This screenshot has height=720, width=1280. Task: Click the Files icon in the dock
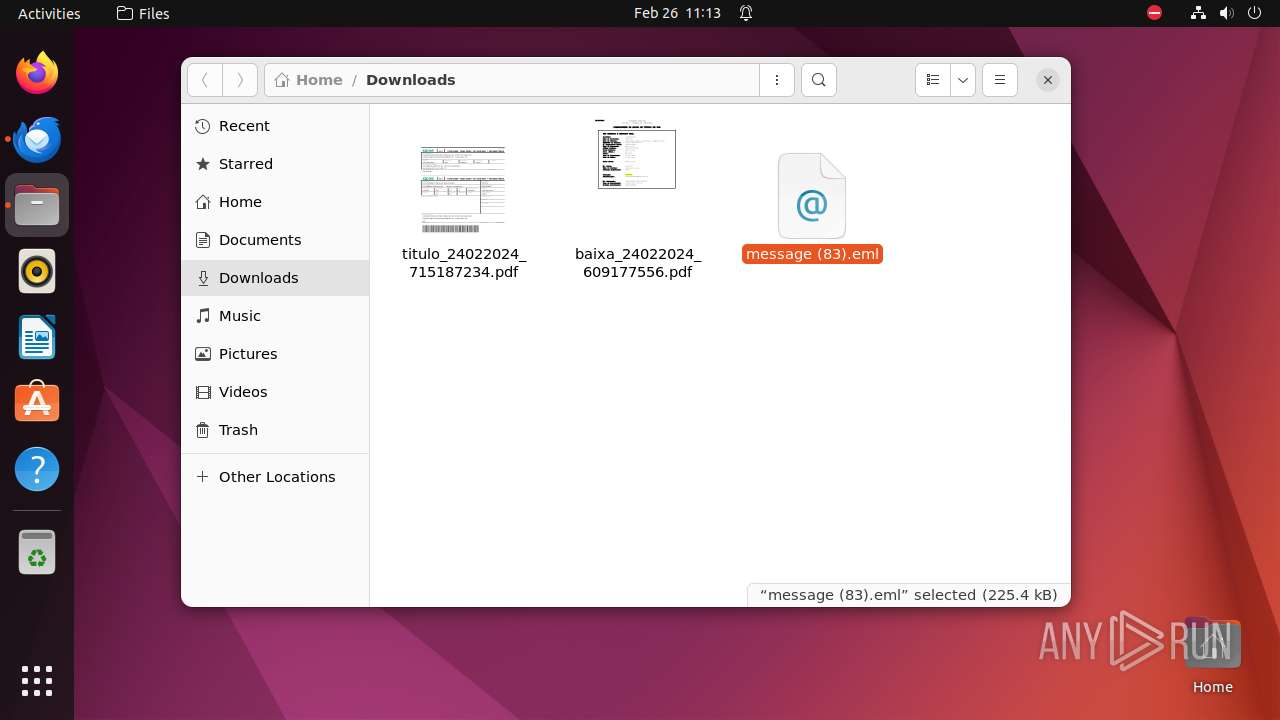(37, 205)
